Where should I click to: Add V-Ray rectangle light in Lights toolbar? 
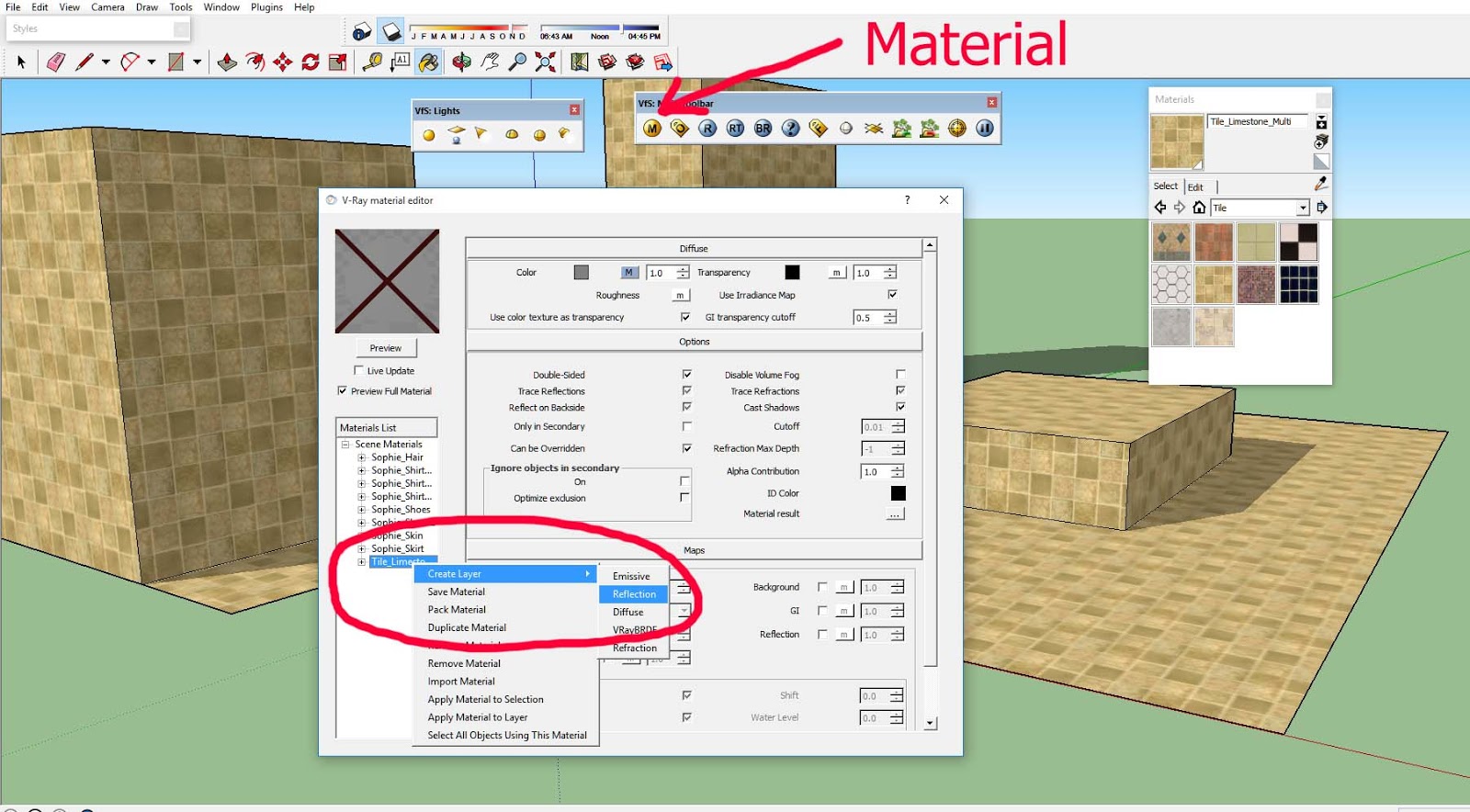457,135
